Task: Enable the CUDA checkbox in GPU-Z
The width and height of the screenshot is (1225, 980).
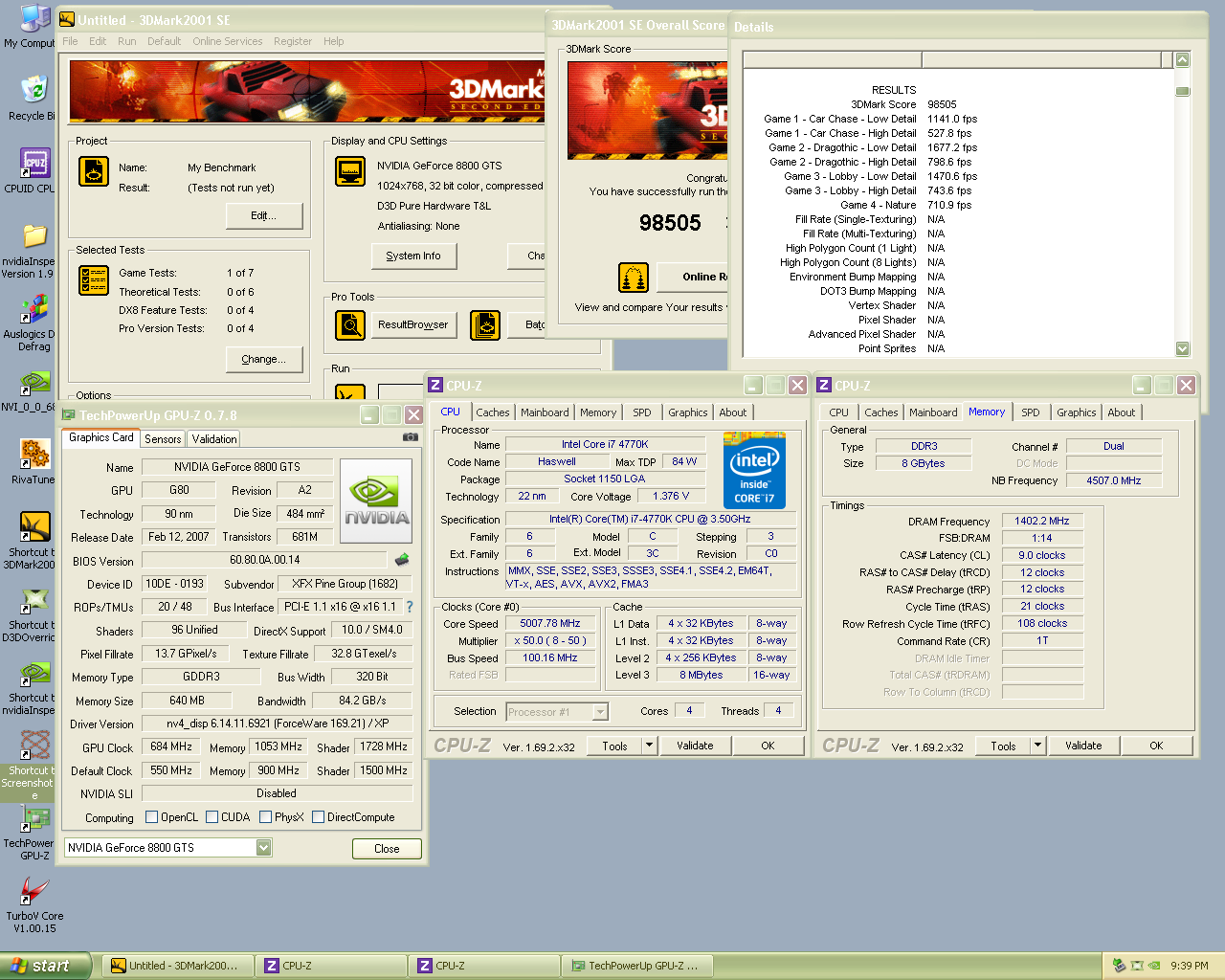Action: [x=212, y=817]
